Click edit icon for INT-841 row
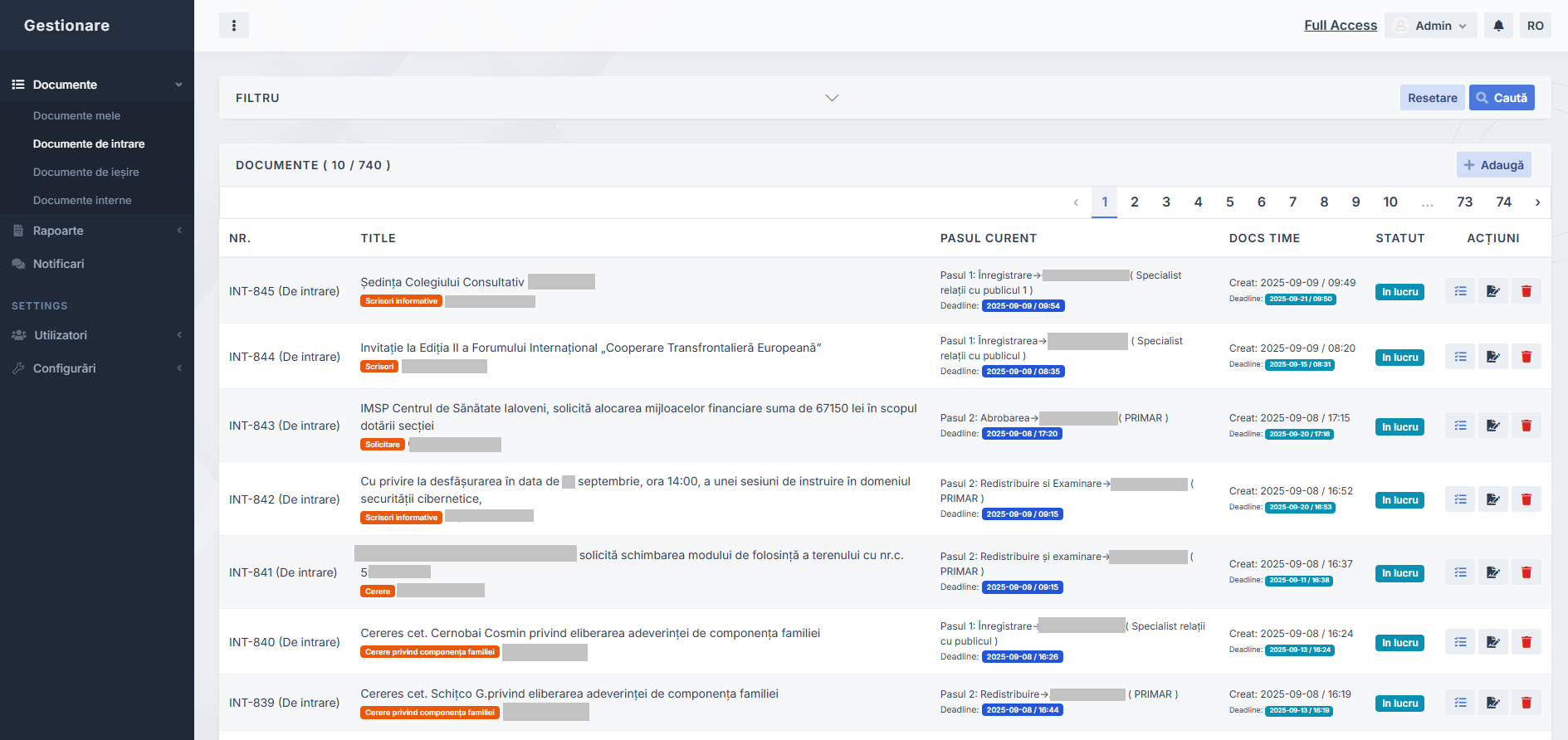This screenshot has height=740, width=1568. (1492, 572)
